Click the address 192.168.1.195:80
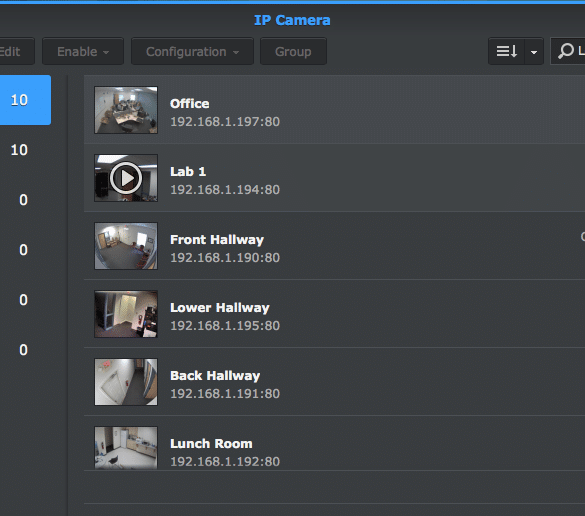This screenshot has width=585, height=516. (225, 325)
